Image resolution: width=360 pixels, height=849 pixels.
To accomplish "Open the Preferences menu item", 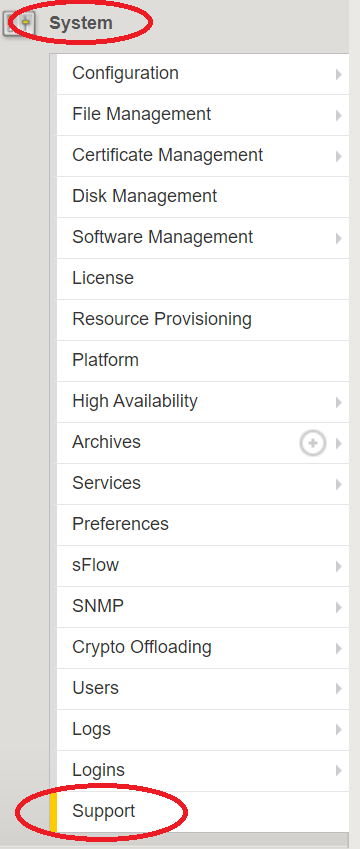I will click(x=203, y=525).
